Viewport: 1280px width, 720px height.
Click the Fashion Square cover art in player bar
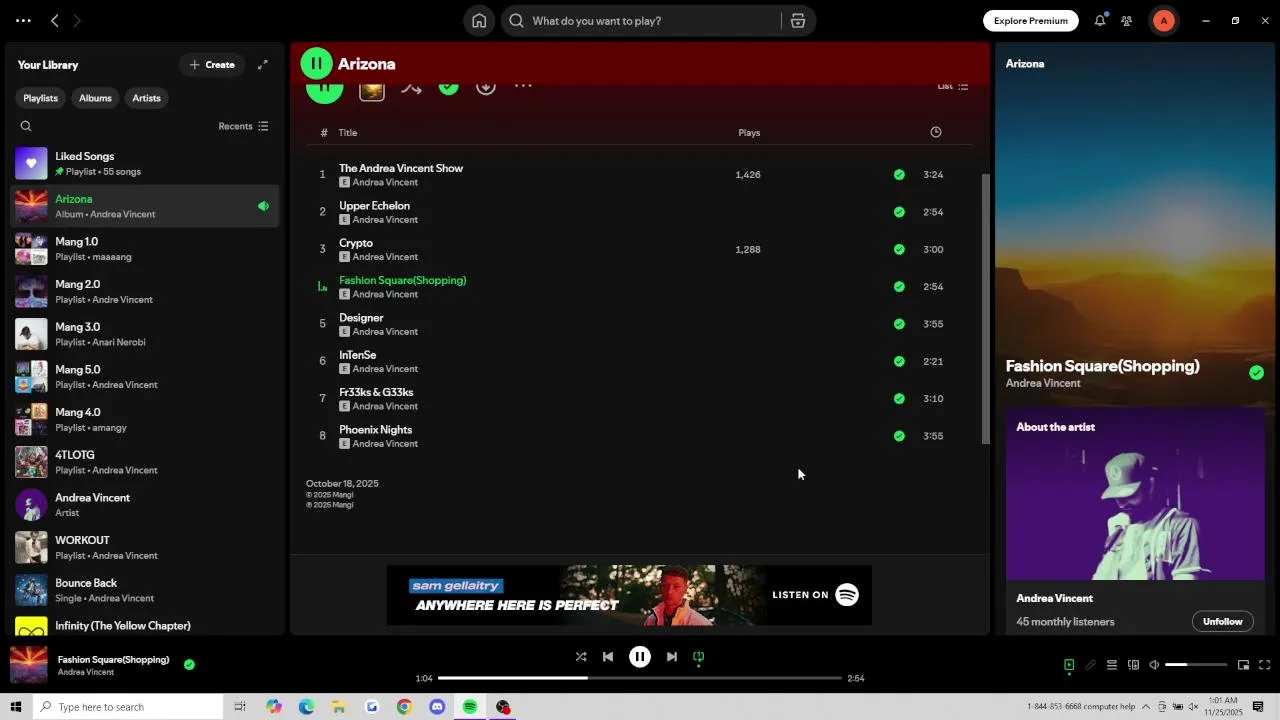[28, 665]
